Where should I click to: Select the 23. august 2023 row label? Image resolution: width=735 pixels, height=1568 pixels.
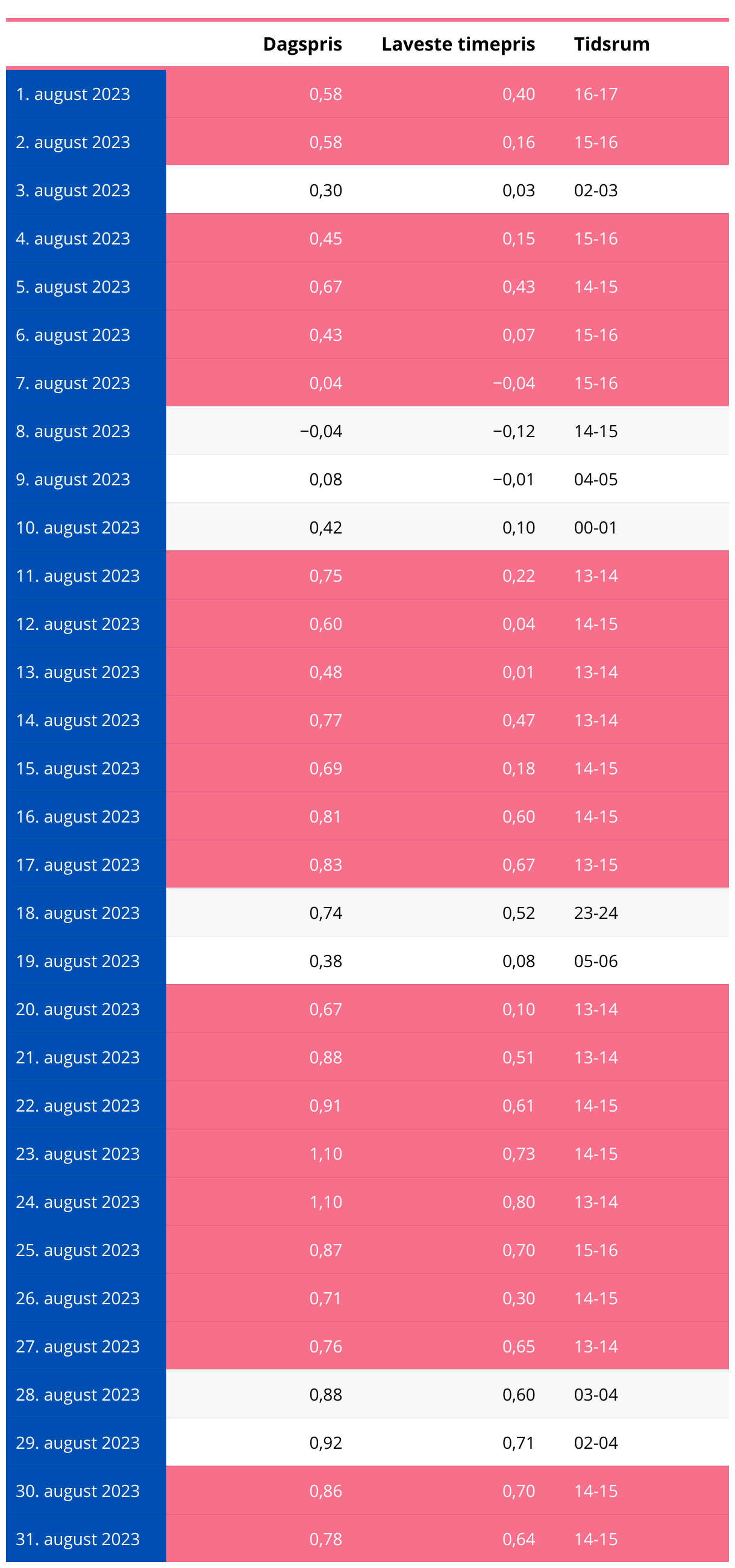coord(78,1154)
